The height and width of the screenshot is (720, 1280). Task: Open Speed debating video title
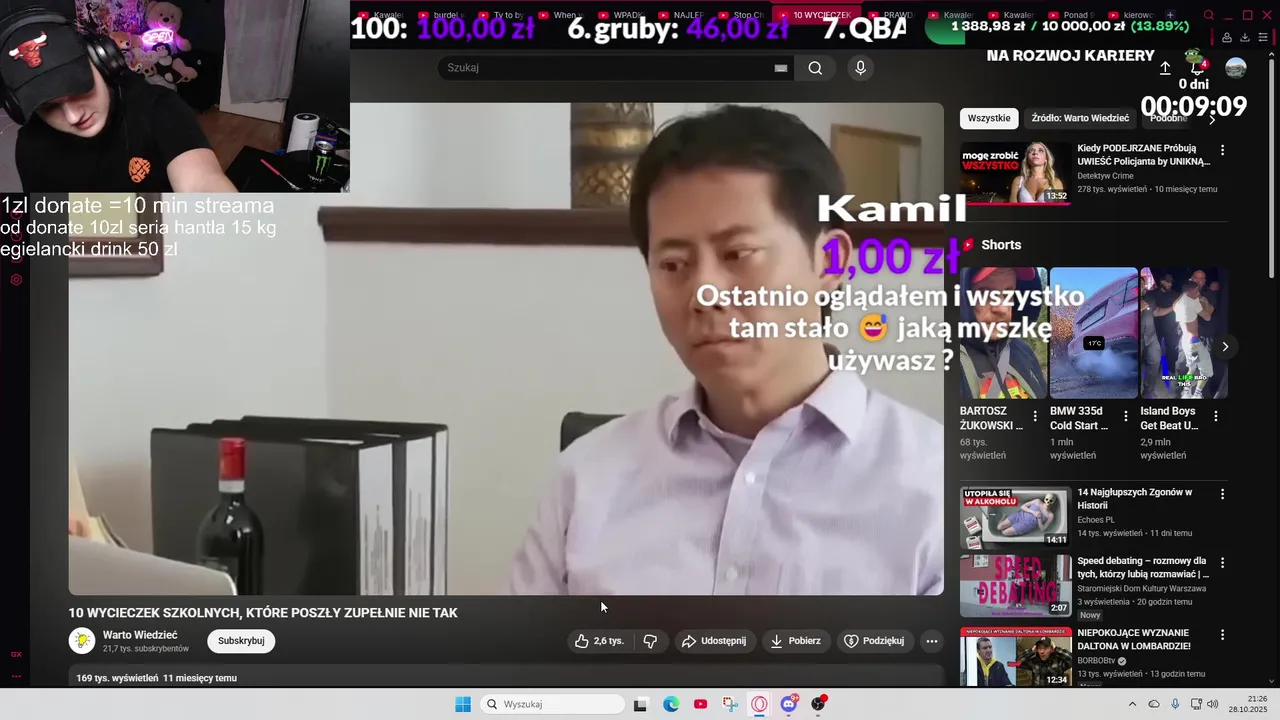[x=1143, y=568]
